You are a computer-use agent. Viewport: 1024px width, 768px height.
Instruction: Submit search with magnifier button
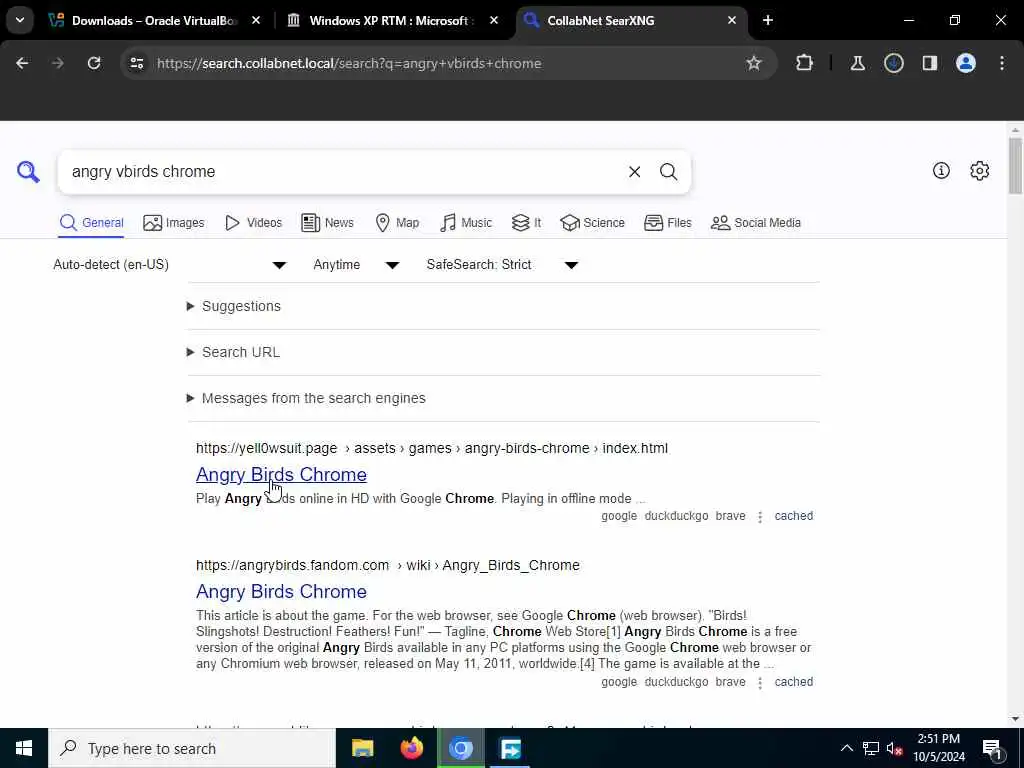tap(668, 172)
